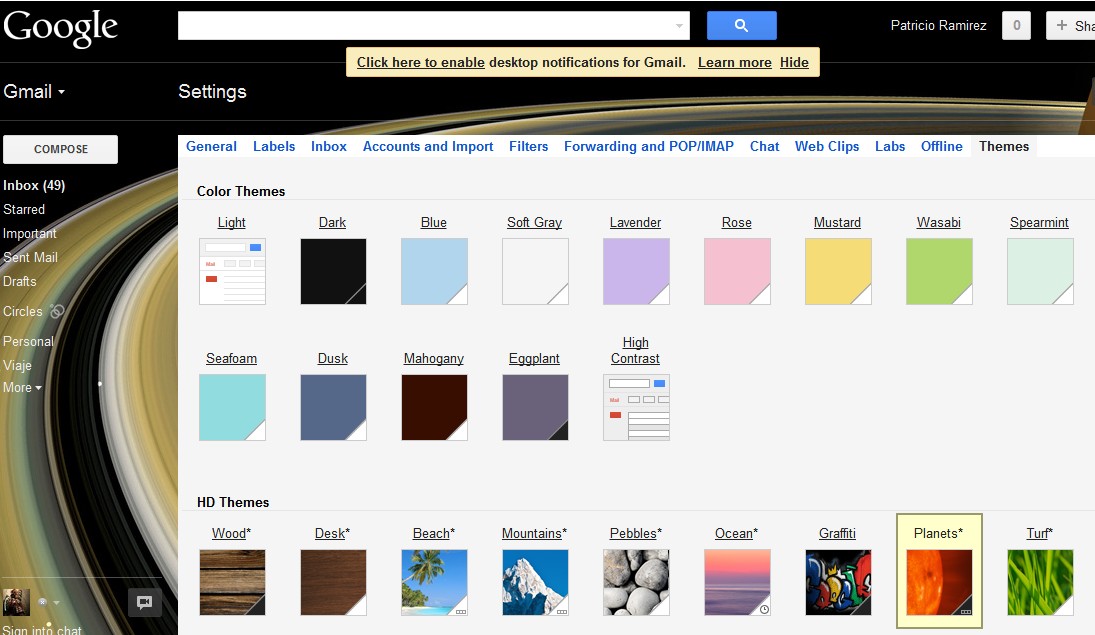
Task: Open the Viaje label
Action: [17, 365]
